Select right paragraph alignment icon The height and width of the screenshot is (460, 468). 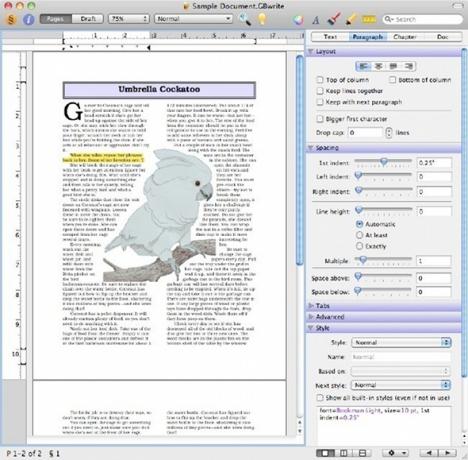[408, 66]
